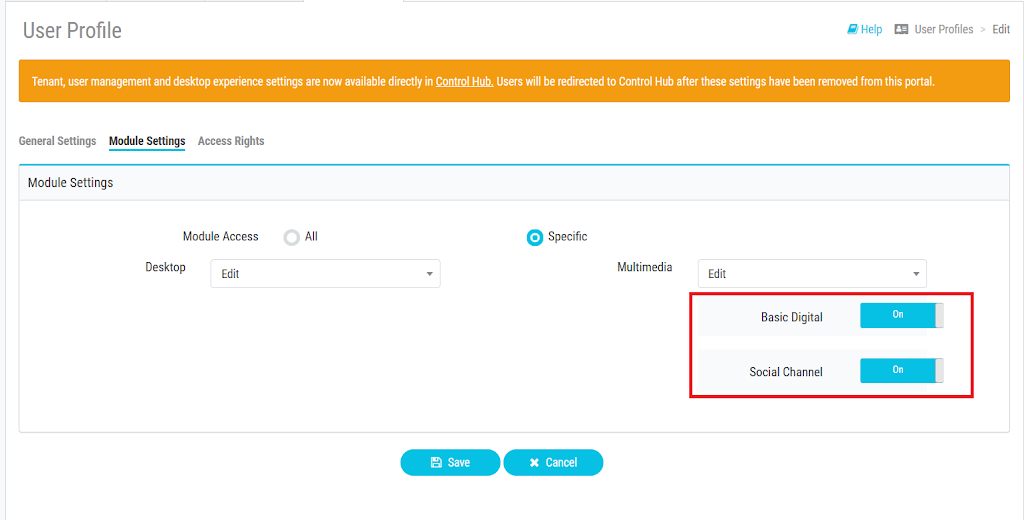The width and height of the screenshot is (1024, 520).
Task: Open the Control Hub link in banner
Action: 464,82
